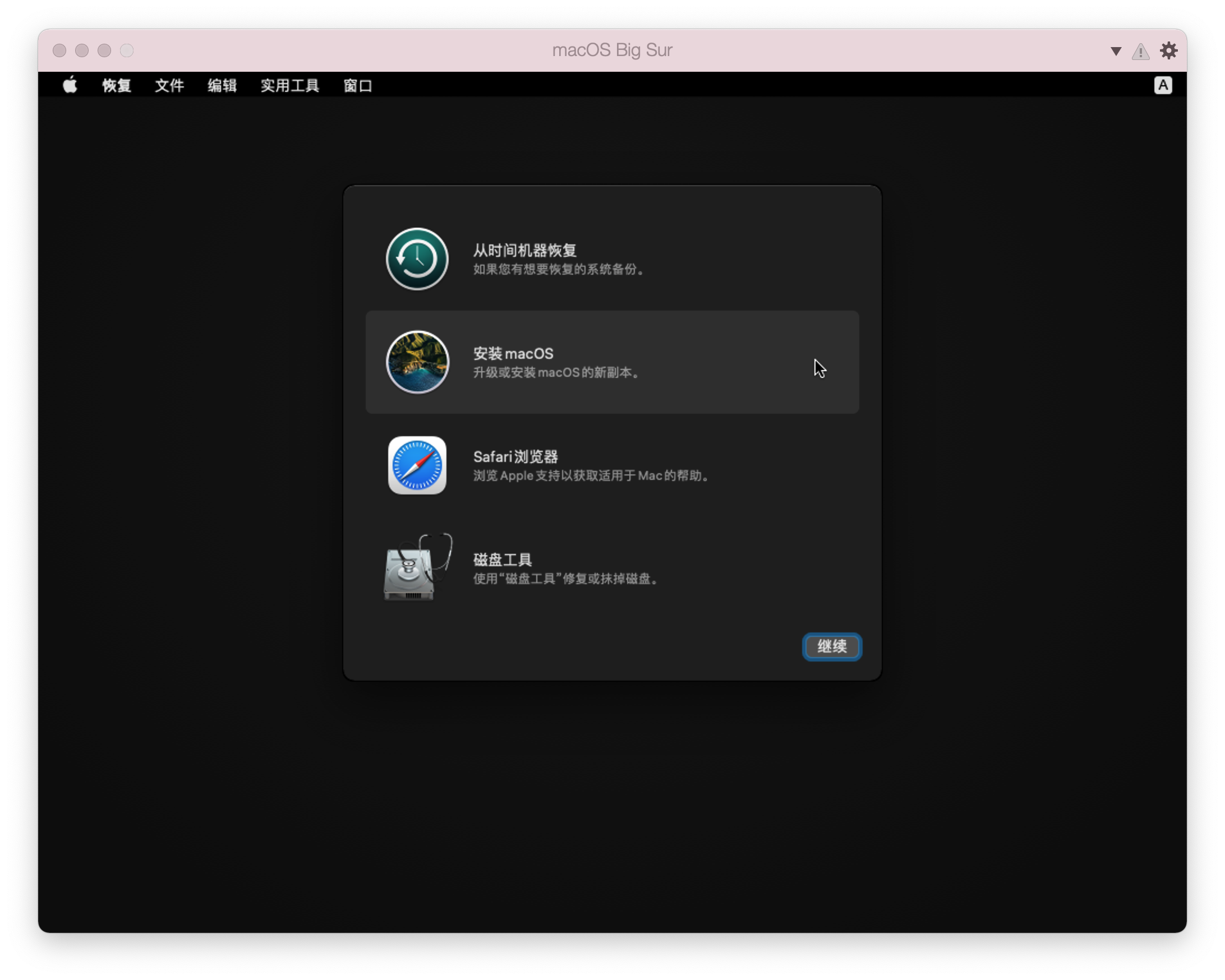Select the 磁盘工具 option row
Image resolution: width=1225 pixels, height=980 pixels.
point(611,568)
